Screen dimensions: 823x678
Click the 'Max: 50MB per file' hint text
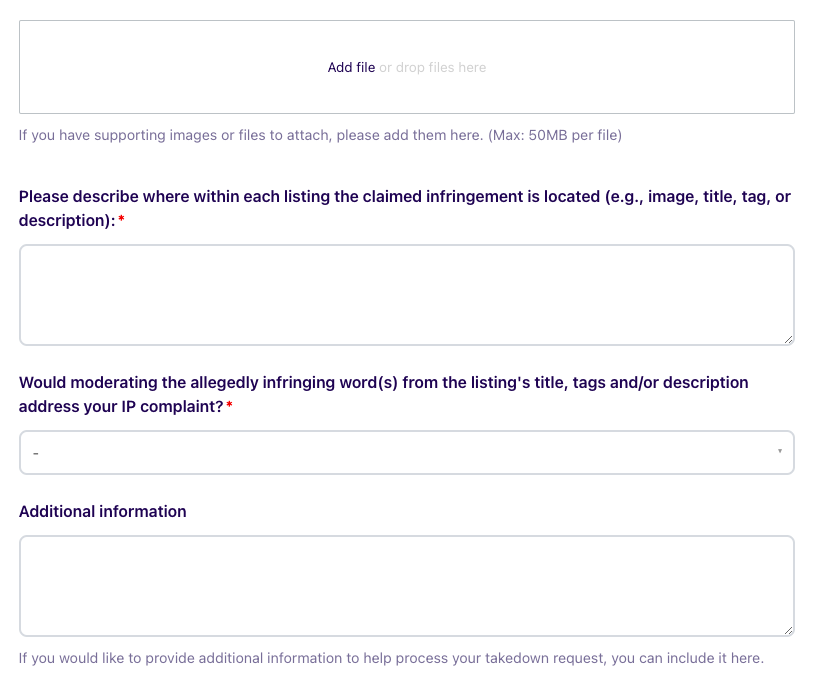(555, 135)
